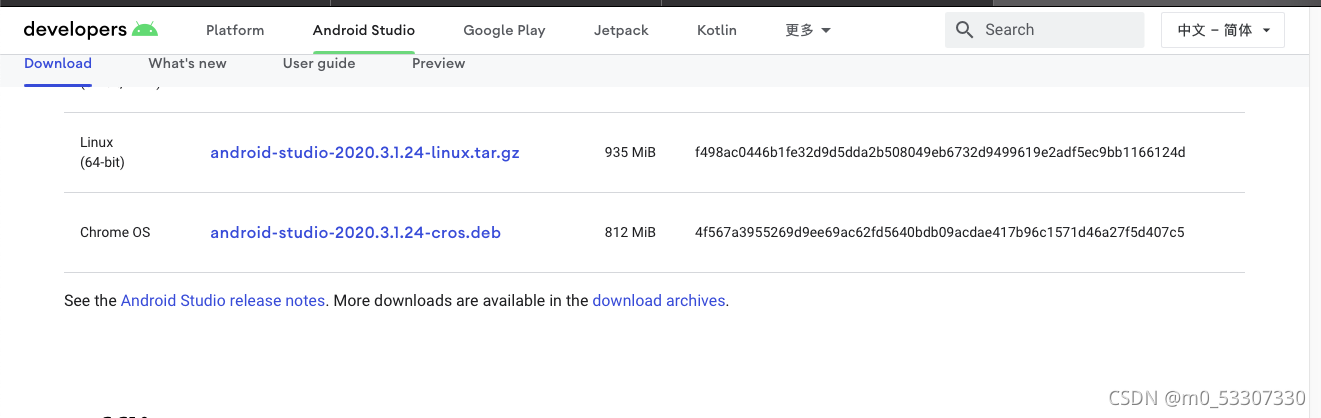
Task: Click the 935 MiB size value
Action: tap(630, 152)
